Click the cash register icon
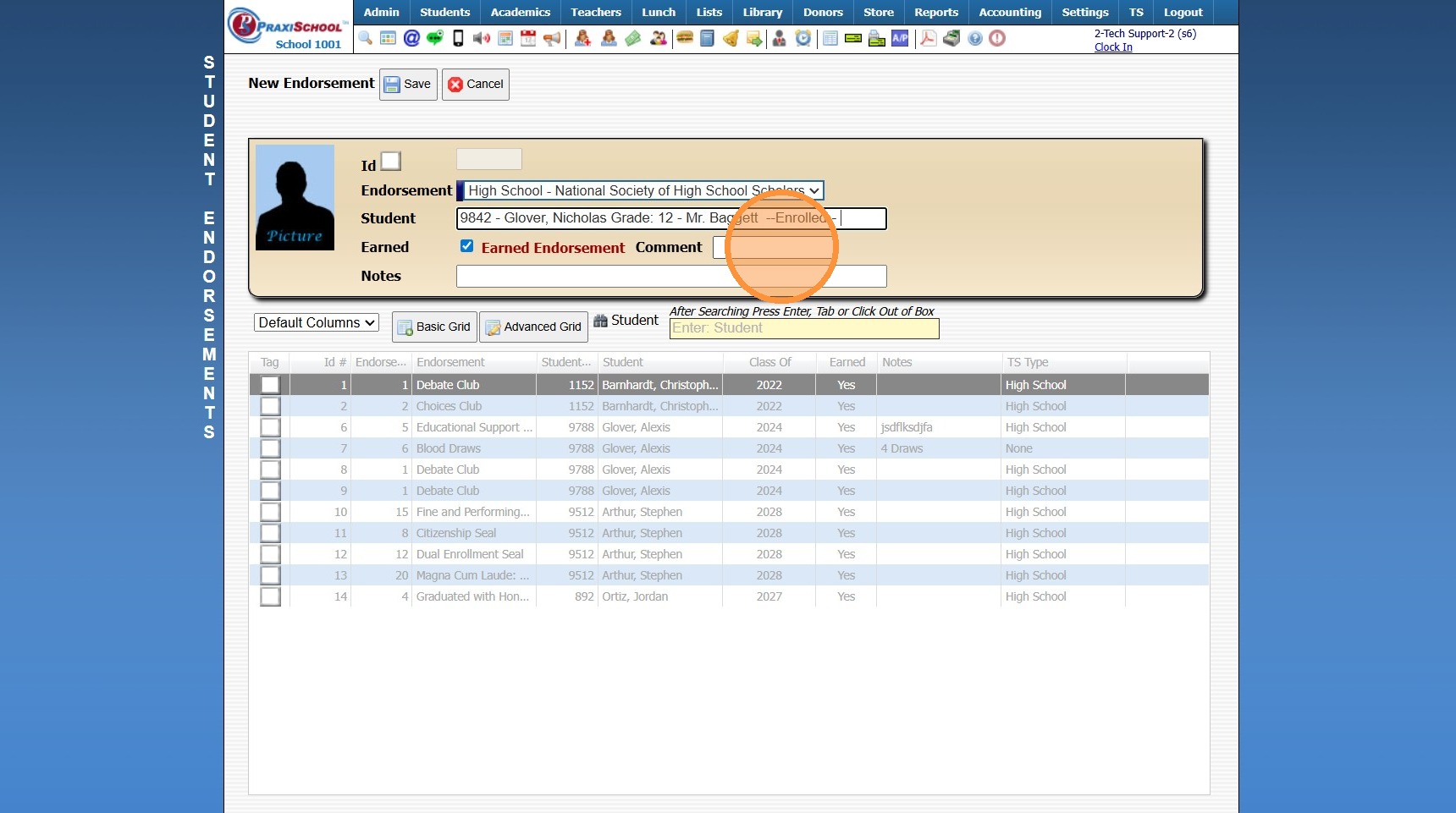1456x813 pixels. point(951,38)
